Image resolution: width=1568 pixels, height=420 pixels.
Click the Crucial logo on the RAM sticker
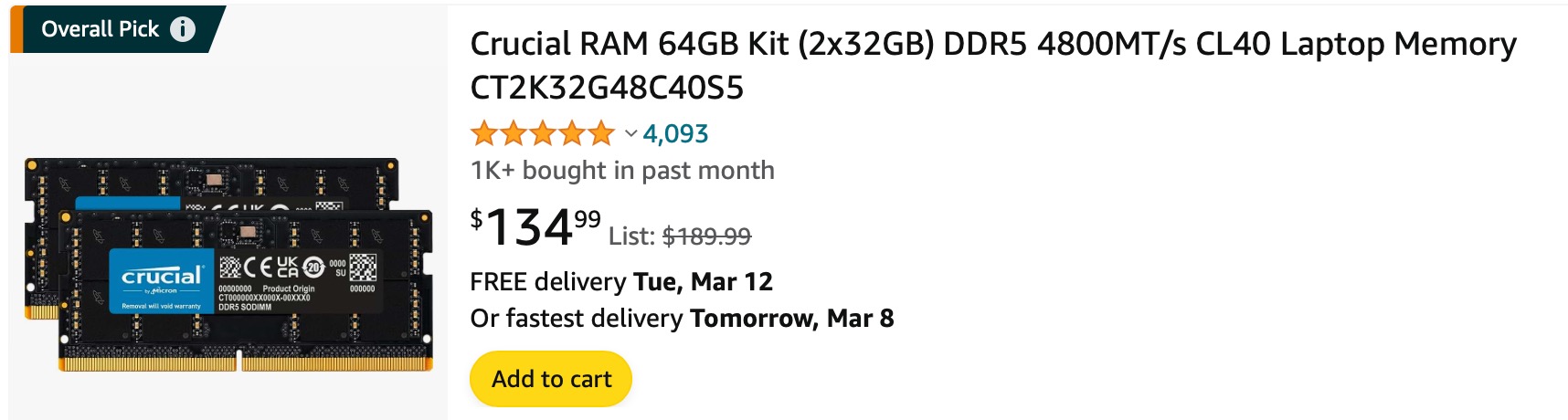[x=162, y=277]
